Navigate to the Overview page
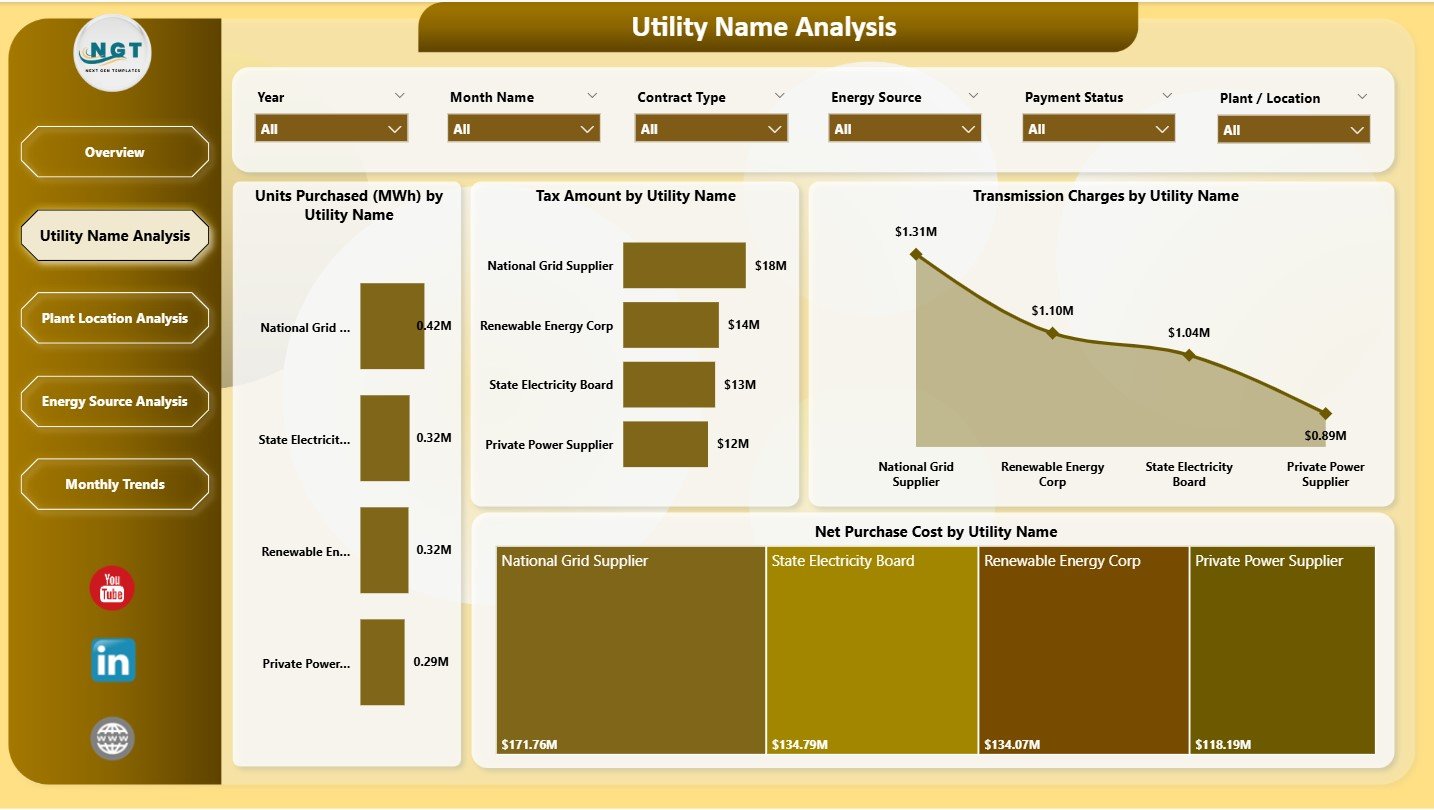The width and height of the screenshot is (1434, 810). (114, 152)
